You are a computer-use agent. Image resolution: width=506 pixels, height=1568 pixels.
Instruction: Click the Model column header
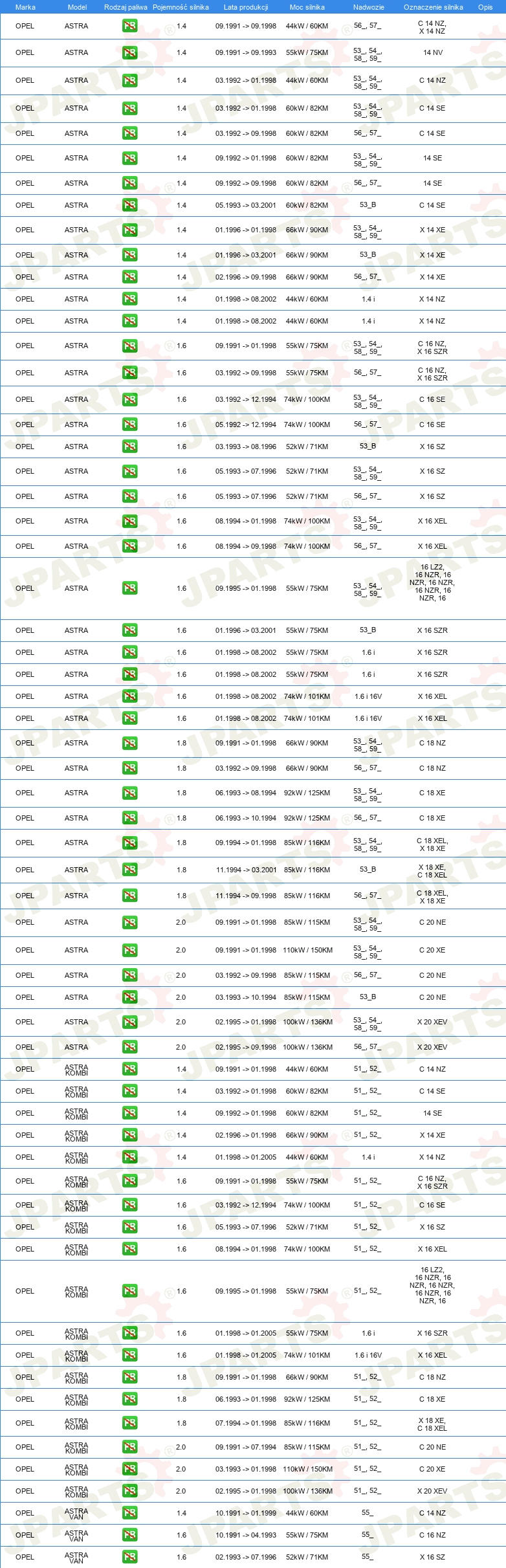coord(77,7)
